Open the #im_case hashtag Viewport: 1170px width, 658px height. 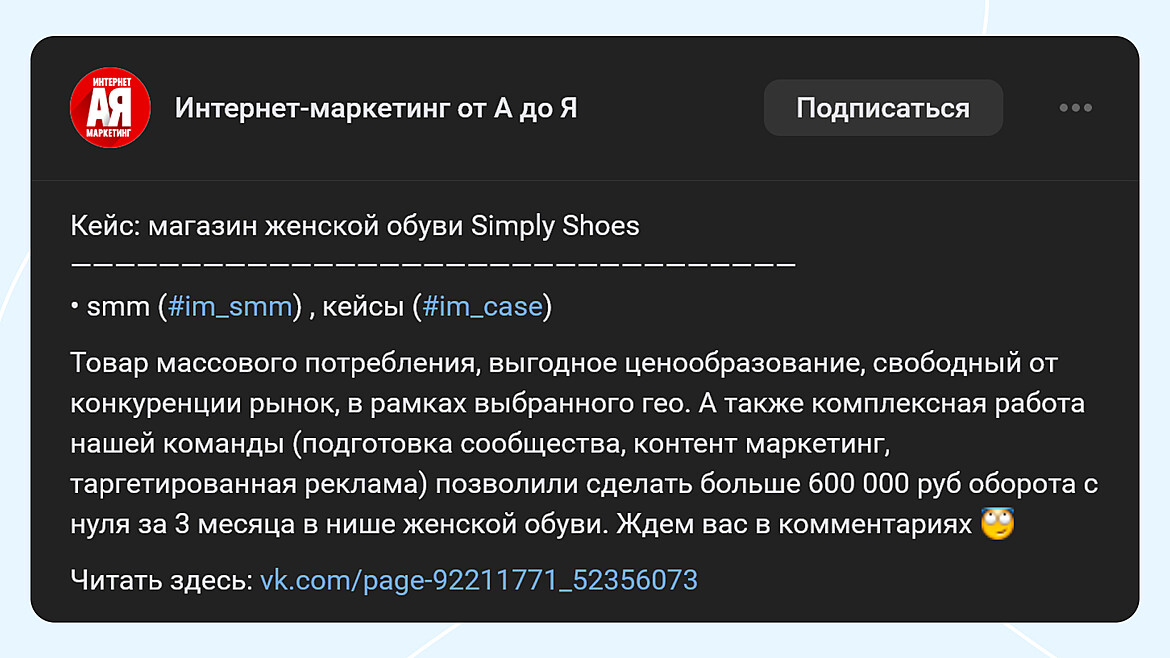coord(482,306)
